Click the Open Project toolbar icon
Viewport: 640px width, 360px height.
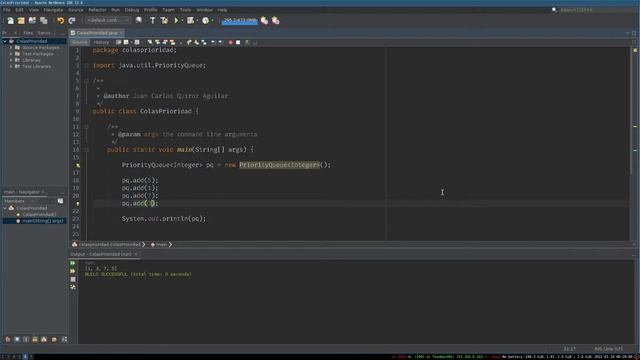click(x=32, y=20)
